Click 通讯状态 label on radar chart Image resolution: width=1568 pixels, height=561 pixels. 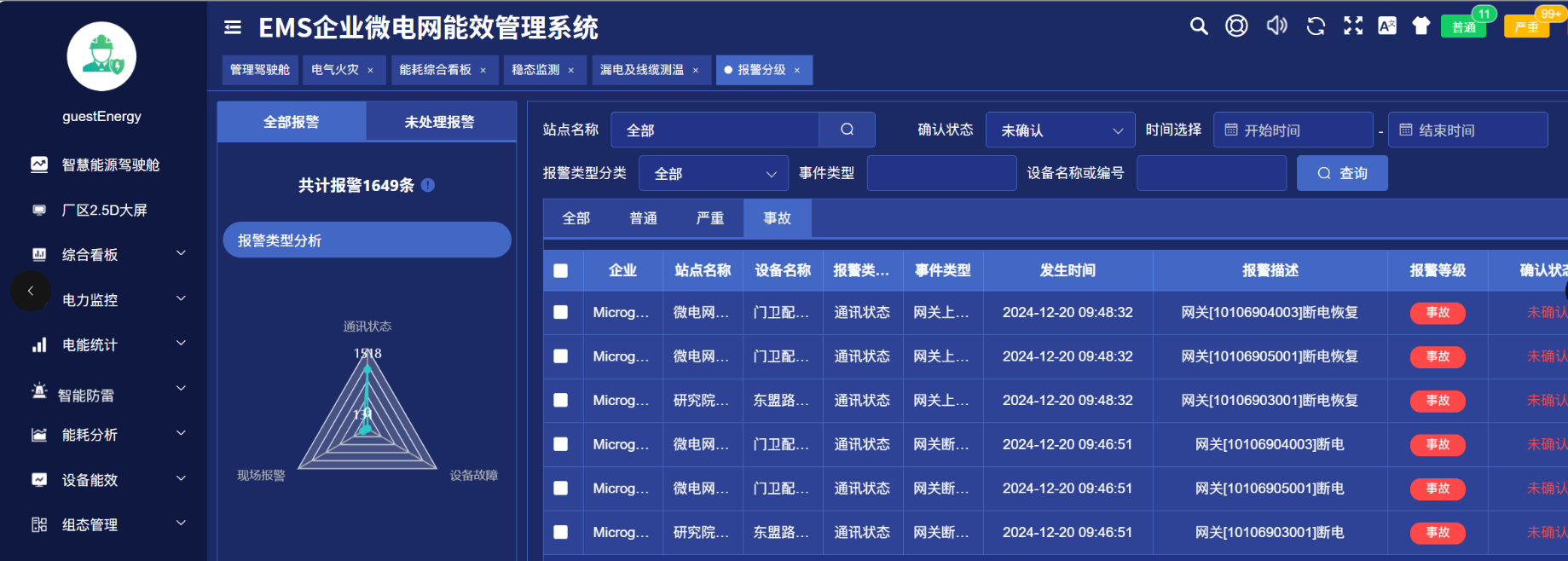367,327
